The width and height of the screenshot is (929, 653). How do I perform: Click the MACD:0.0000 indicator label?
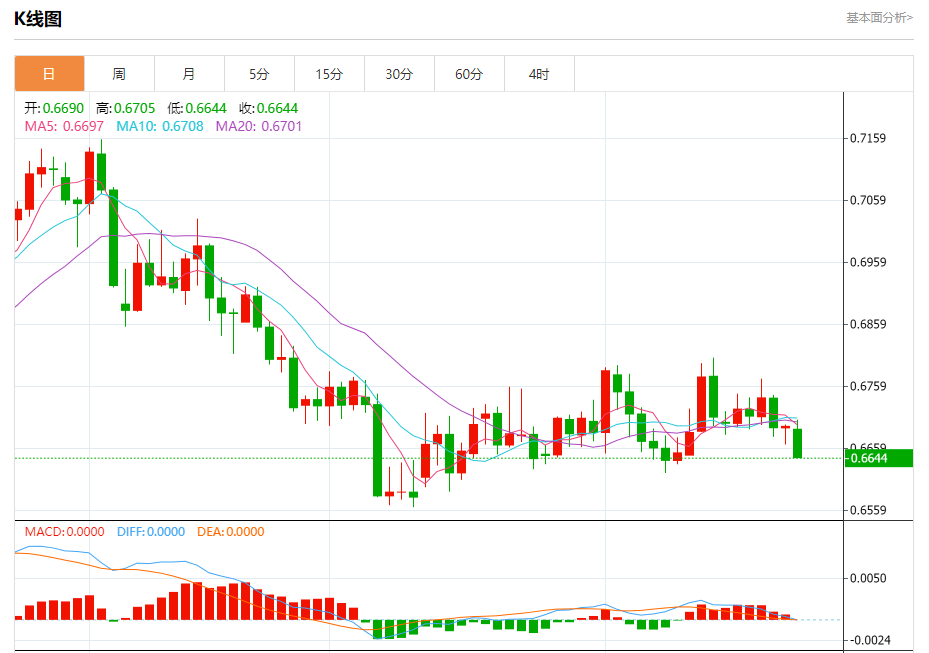[65, 532]
